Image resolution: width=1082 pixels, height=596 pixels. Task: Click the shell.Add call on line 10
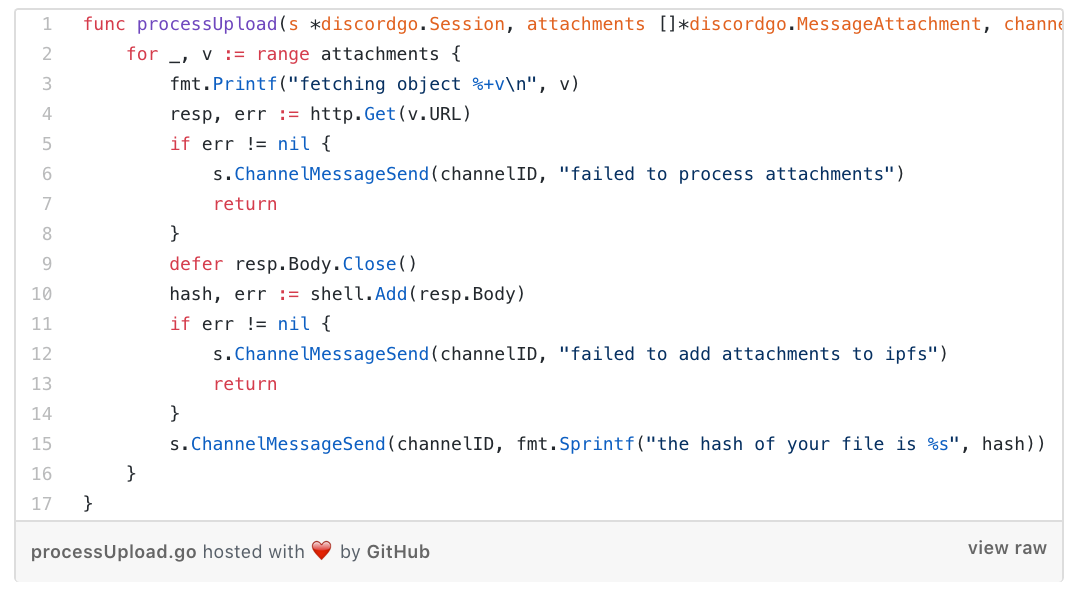click(359, 294)
